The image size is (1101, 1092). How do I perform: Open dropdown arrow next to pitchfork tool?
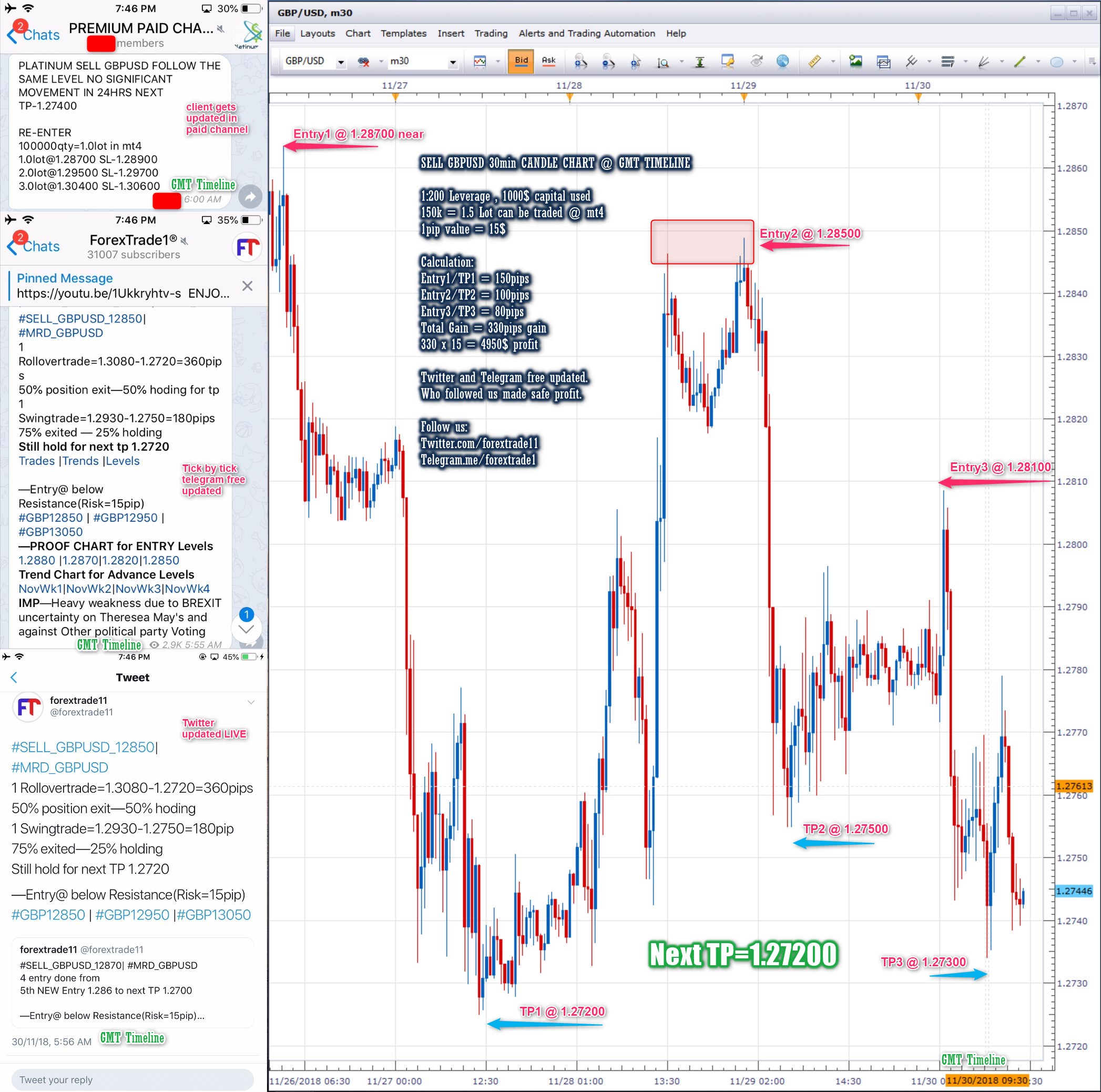[x=930, y=62]
